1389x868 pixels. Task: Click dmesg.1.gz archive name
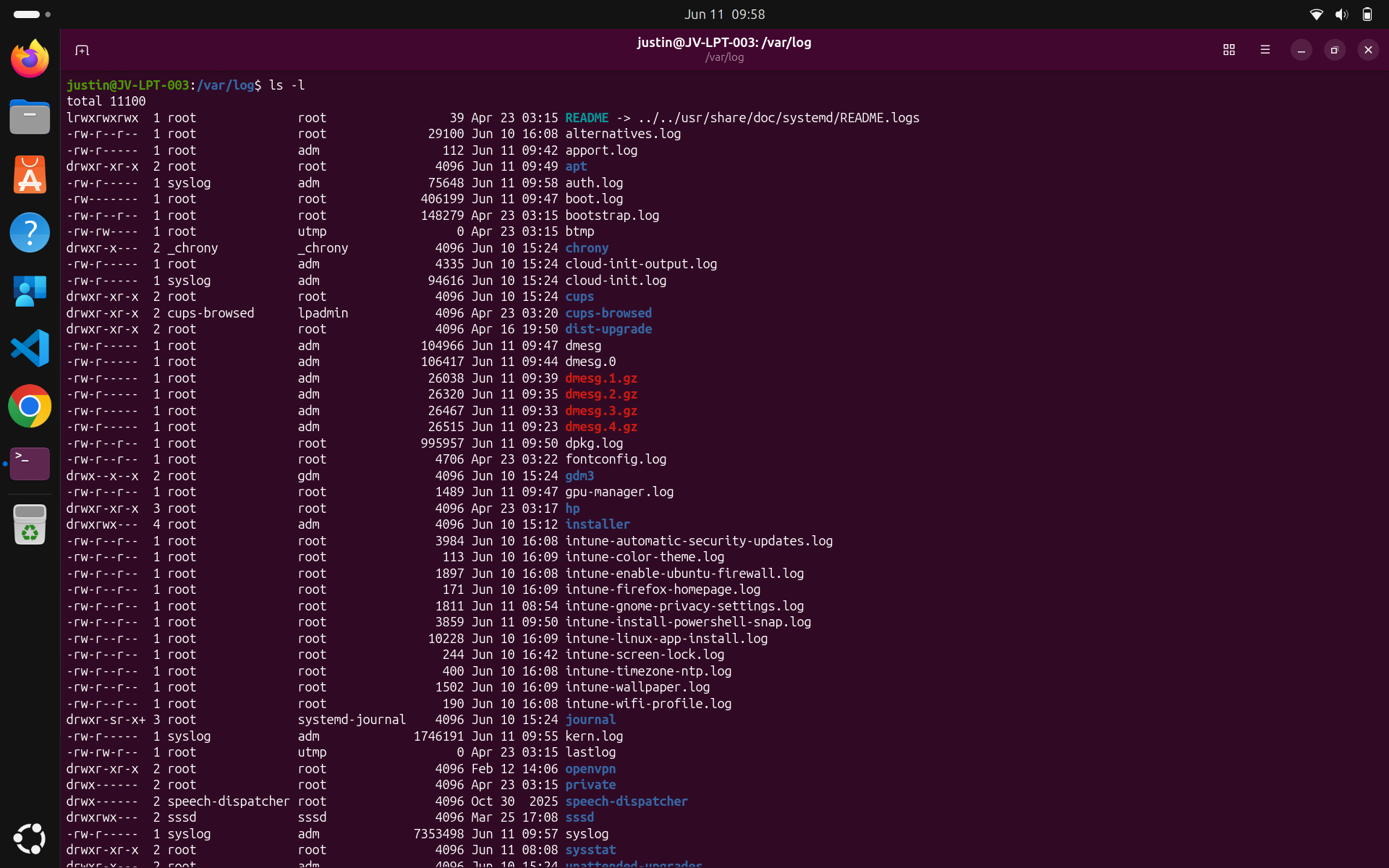click(601, 378)
